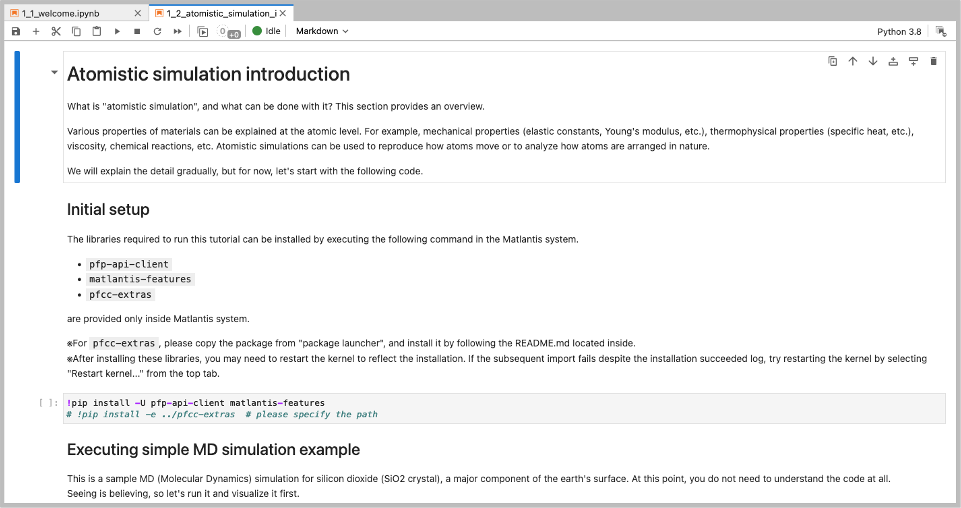The image size is (961, 508).
Task: Collapse the Atomistic simulation introduction heading
Action: click(53, 74)
